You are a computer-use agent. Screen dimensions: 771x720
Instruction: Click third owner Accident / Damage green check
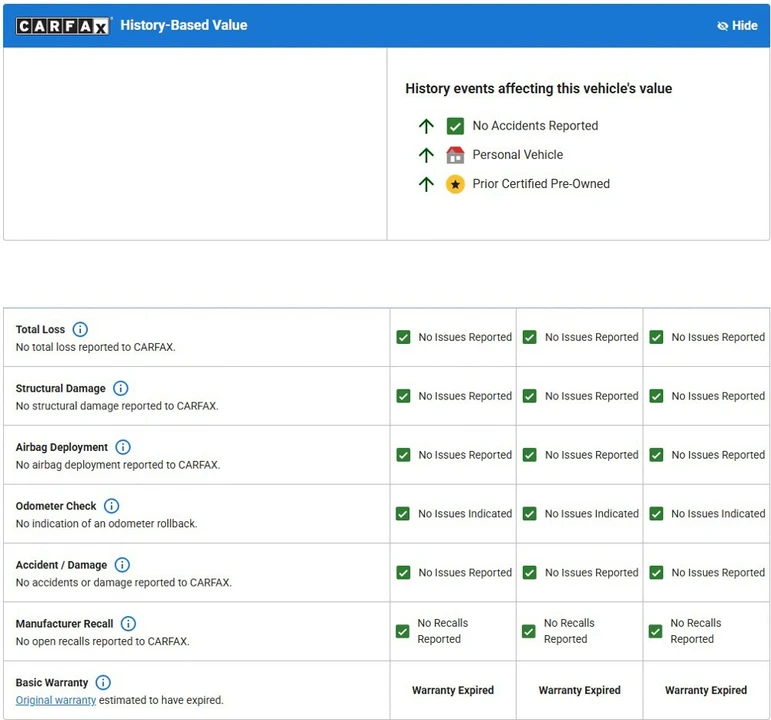pyautogui.click(x=656, y=572)
